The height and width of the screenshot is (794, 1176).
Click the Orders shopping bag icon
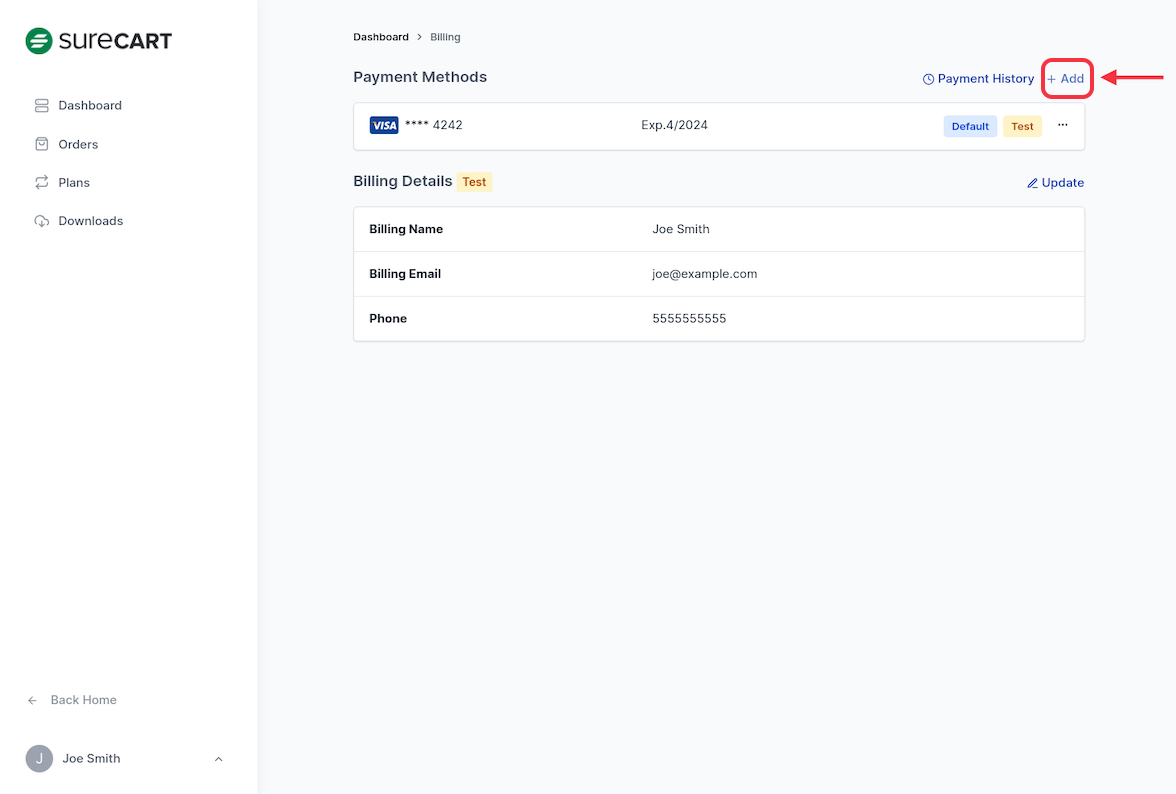41,144
